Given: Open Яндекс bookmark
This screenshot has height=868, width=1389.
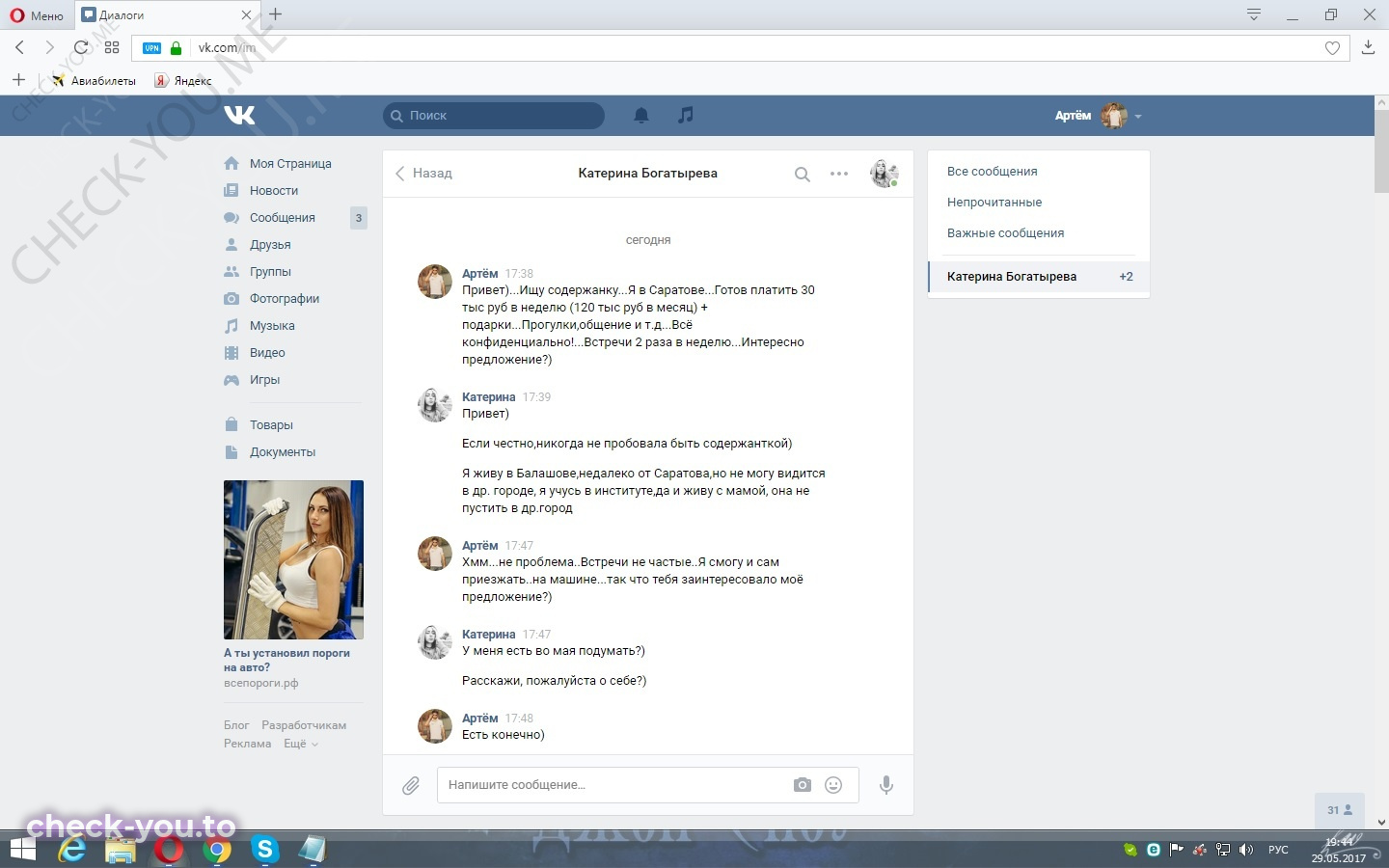Looking at the screenshot, I should [x=183, y=80].
